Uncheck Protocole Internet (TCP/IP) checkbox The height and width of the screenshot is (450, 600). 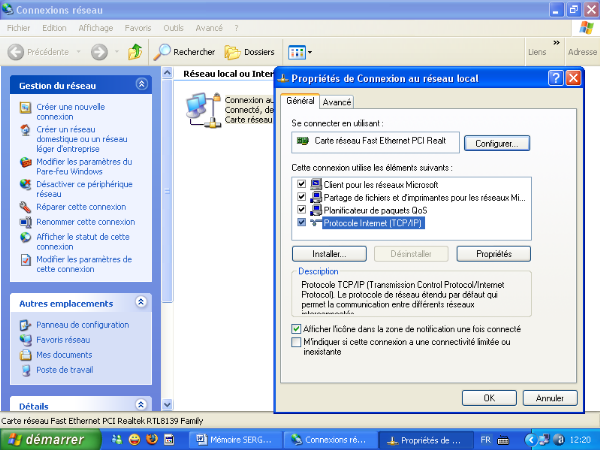[302, 222]
